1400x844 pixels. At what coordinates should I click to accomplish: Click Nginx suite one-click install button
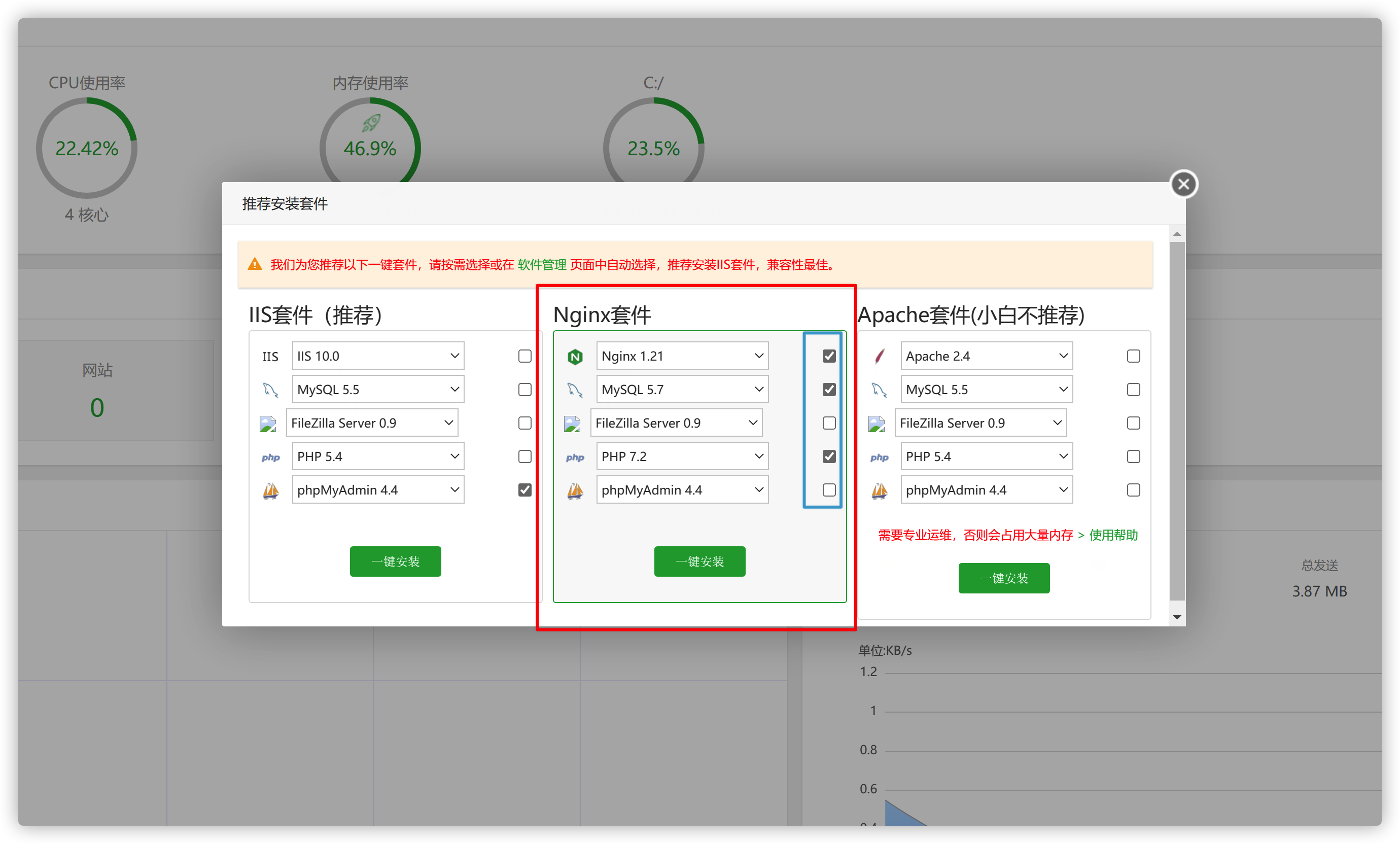coord(699,561)
